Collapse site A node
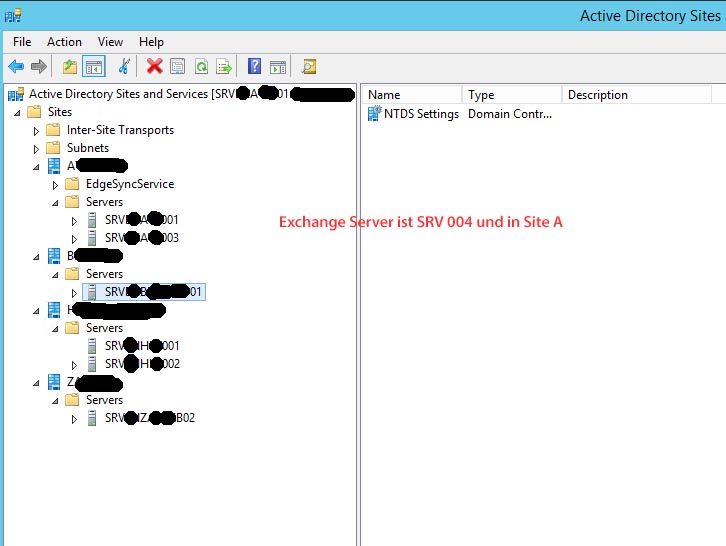The width and height of the screenshot is (726, 546). click(x=37, y=167)
